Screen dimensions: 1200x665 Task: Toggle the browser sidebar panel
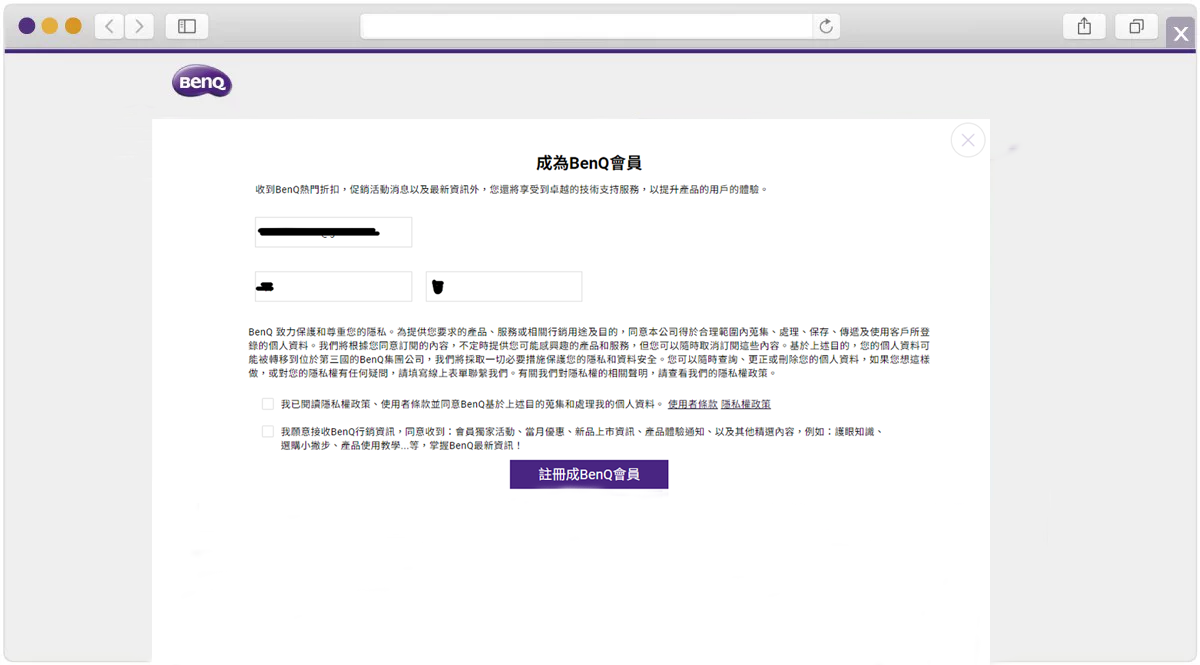pos(187,27)
